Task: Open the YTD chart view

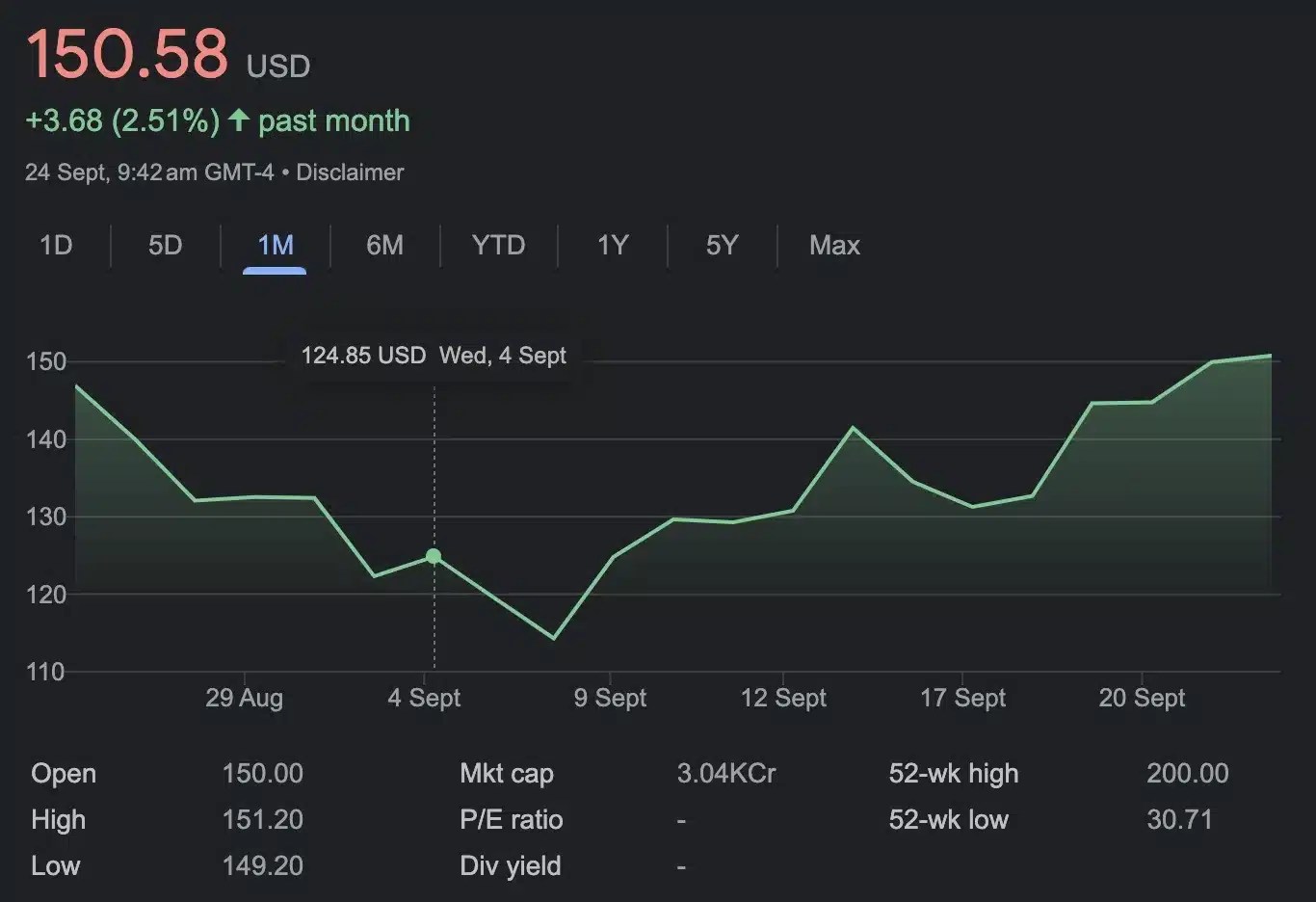Action: [498, 246]
